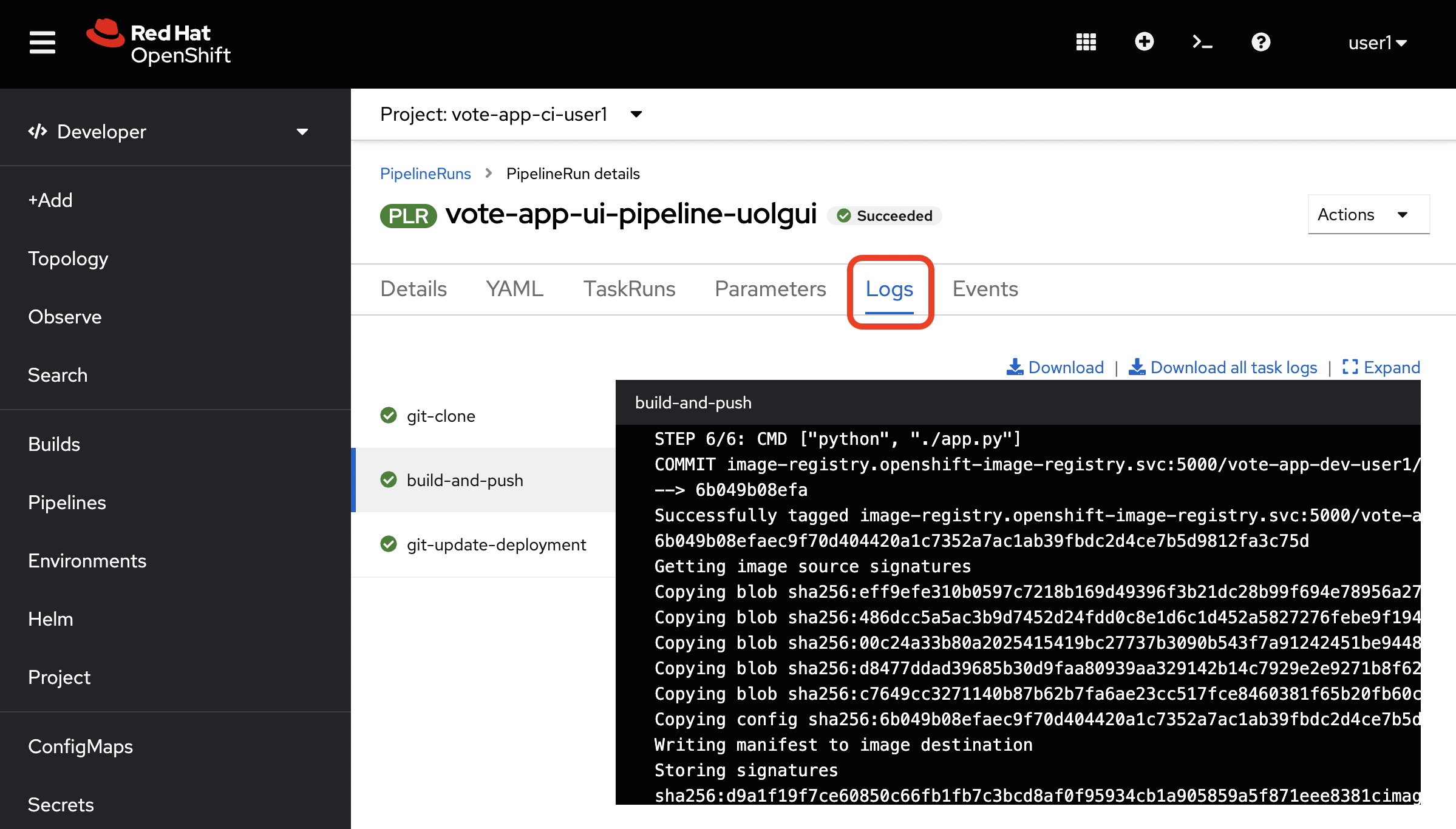
Task: Click the 'Storing signatures' log line
Action: (x=746, y=770)
